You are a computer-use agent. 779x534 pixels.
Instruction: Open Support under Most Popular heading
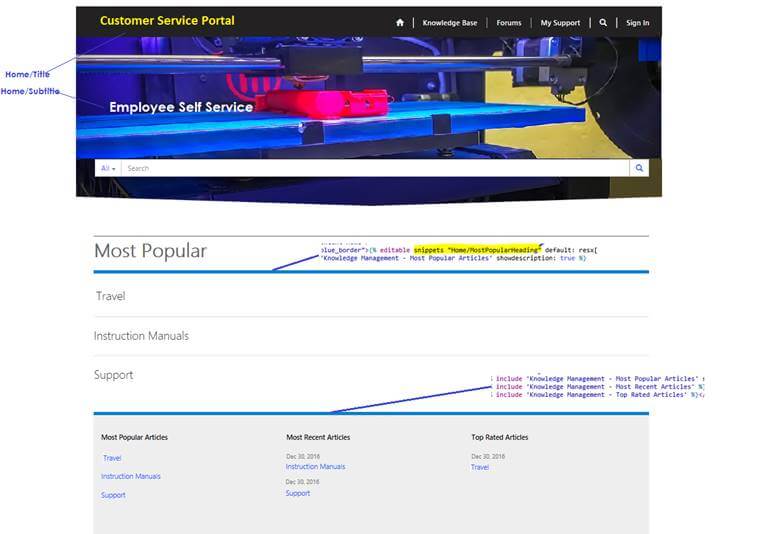113,375
